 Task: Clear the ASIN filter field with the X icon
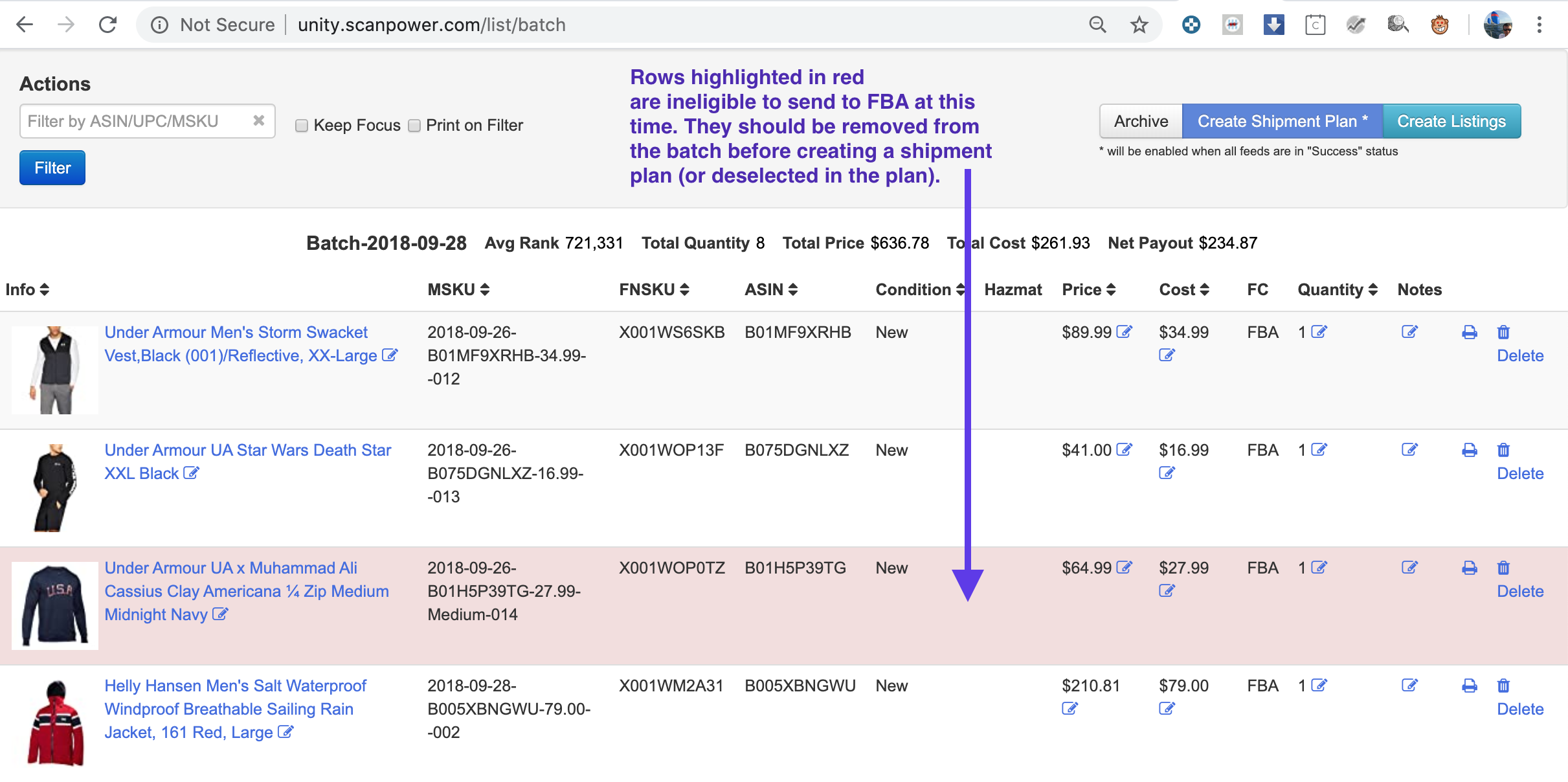260,120
